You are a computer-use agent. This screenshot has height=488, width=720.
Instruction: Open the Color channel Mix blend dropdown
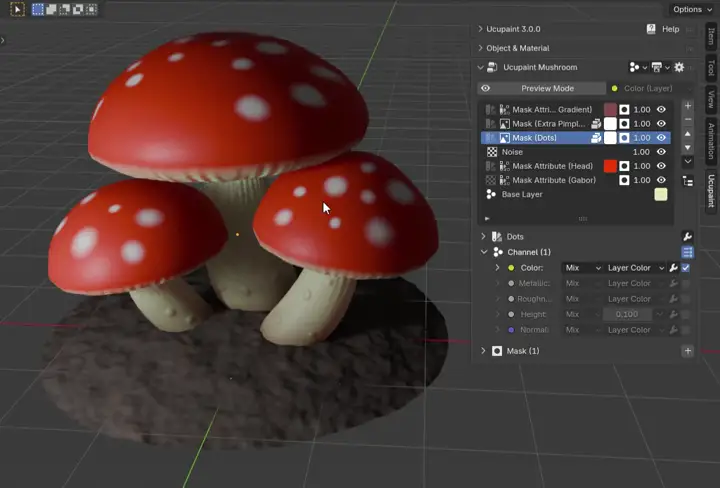[583, 268]
